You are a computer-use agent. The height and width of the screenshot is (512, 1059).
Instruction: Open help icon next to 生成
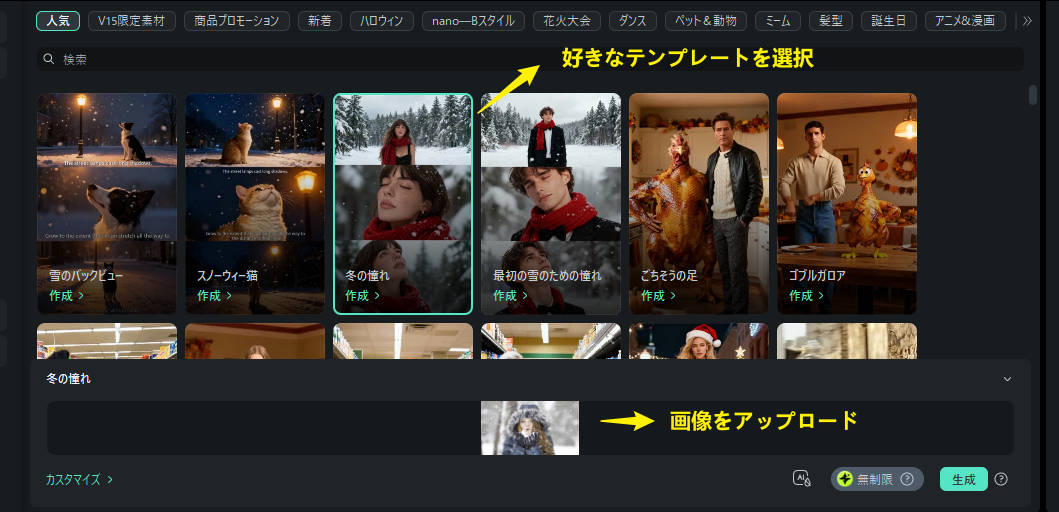[1001, 479]
